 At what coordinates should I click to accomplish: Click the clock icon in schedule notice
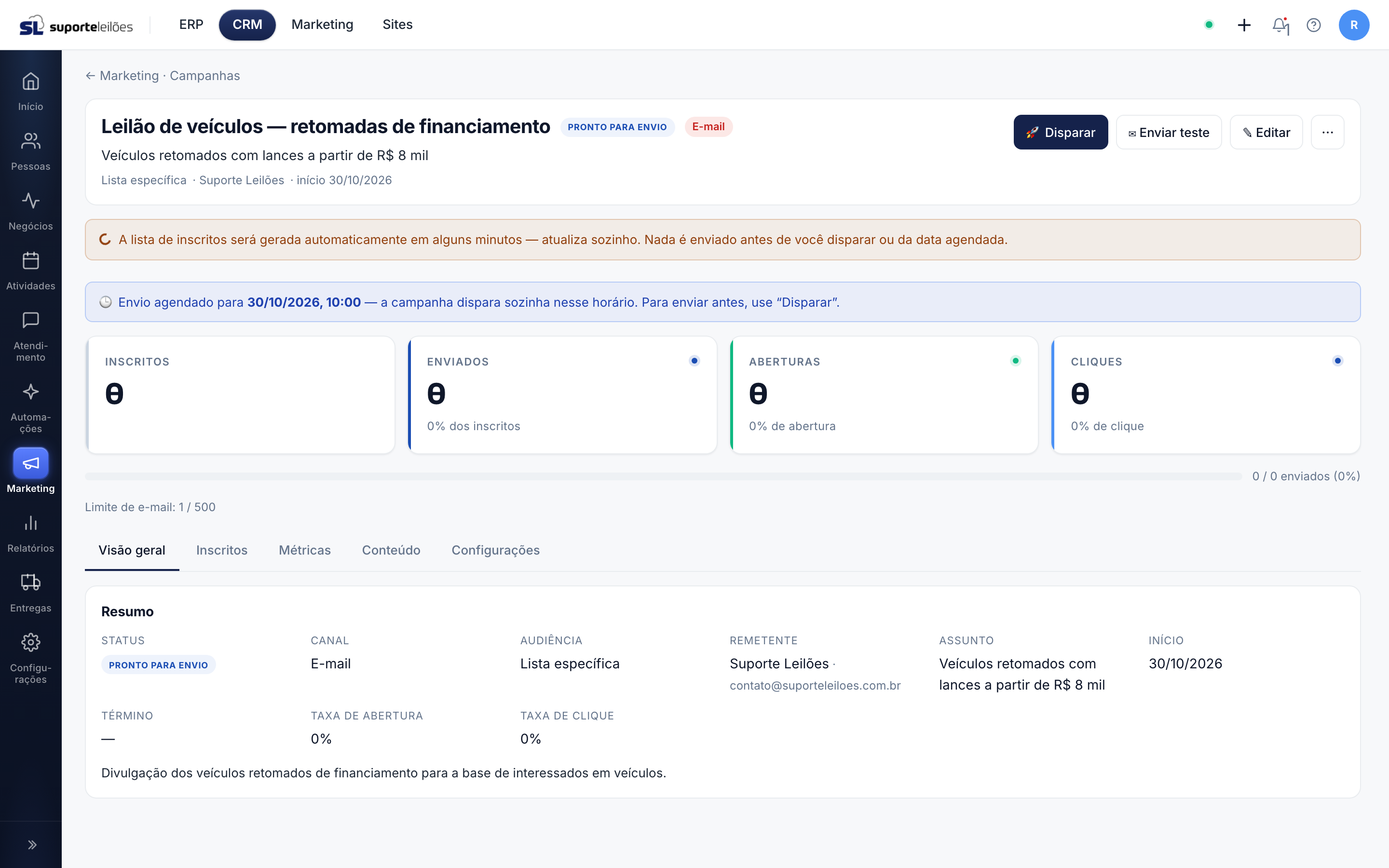point(105,302)
